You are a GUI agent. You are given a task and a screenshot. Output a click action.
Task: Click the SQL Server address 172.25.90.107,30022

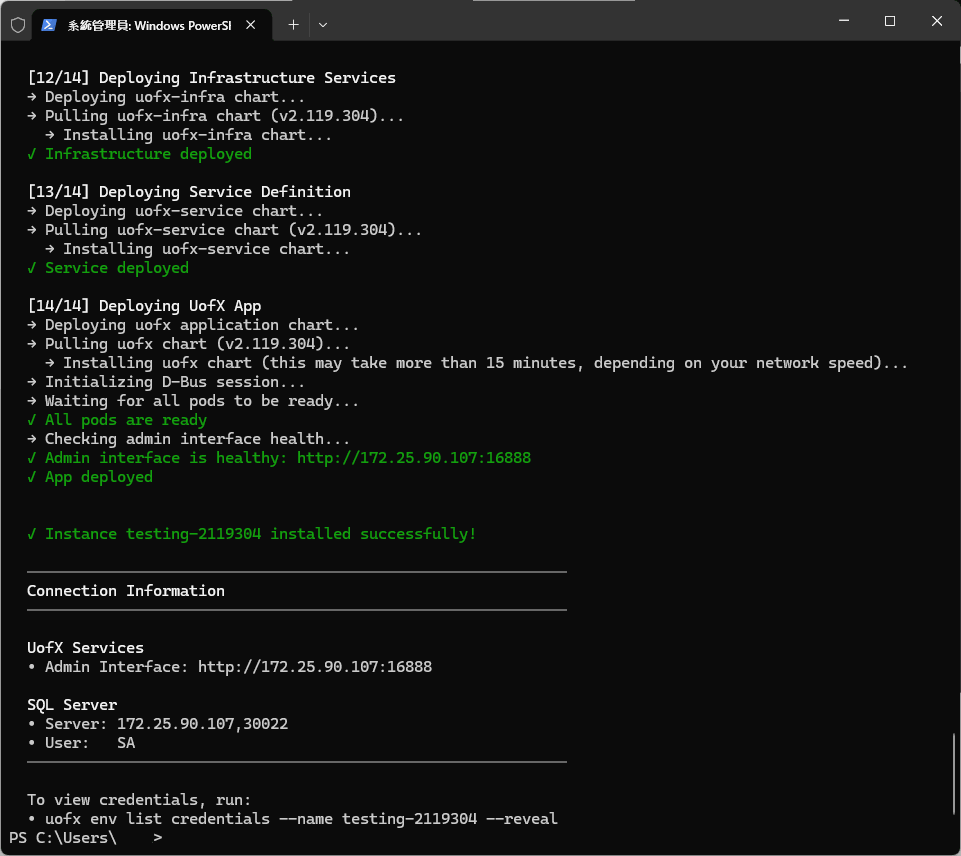[x=202, y=724]
